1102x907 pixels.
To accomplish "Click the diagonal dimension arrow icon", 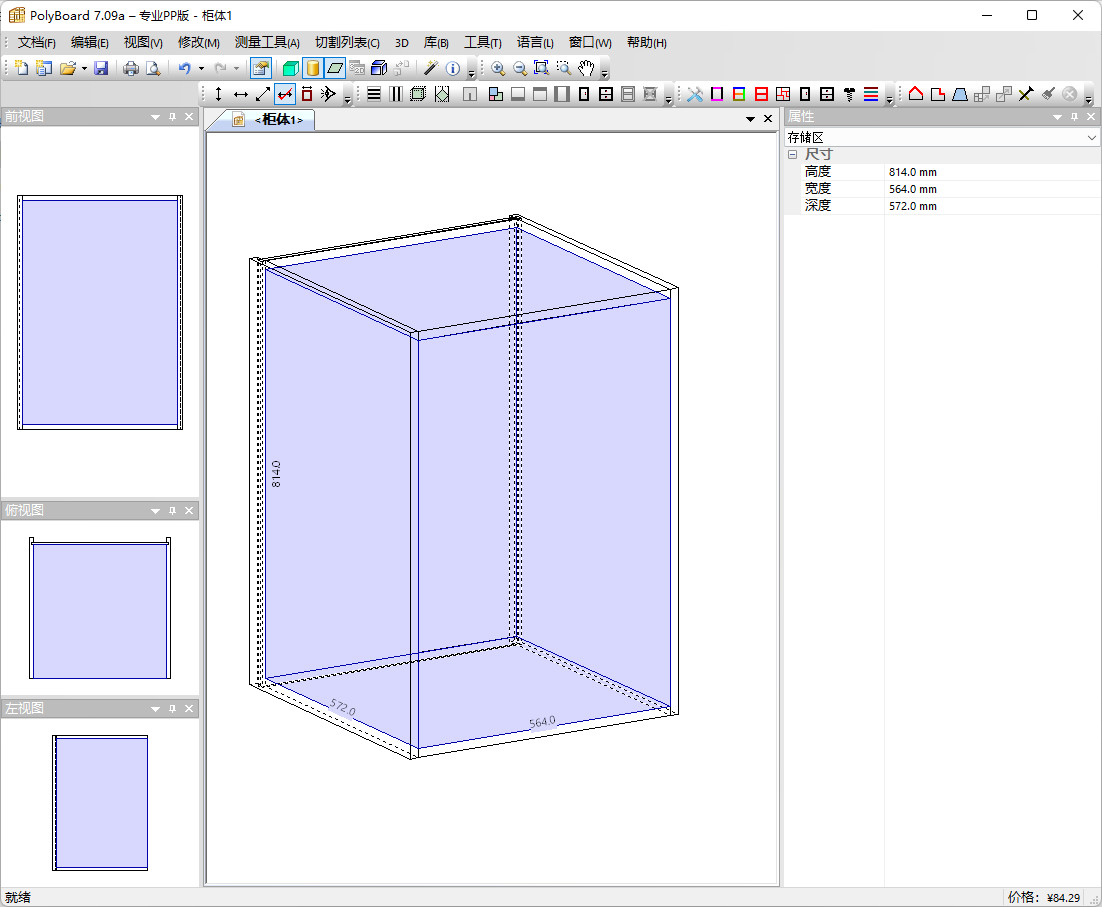I will 263,94.
